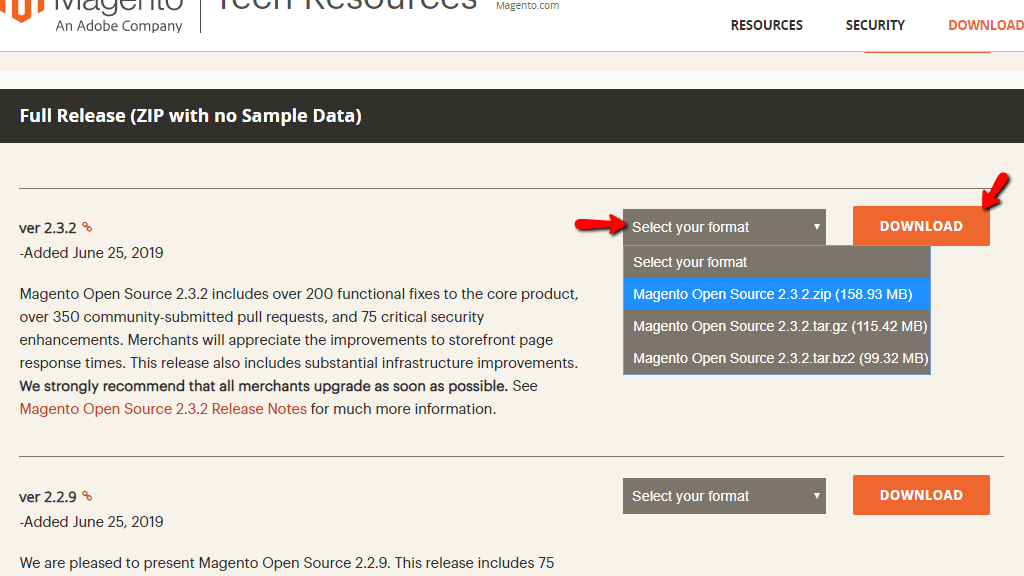
Task: Open Magento Open Source 2.3.2 Release Notes
Action: (x=162, y=408)
